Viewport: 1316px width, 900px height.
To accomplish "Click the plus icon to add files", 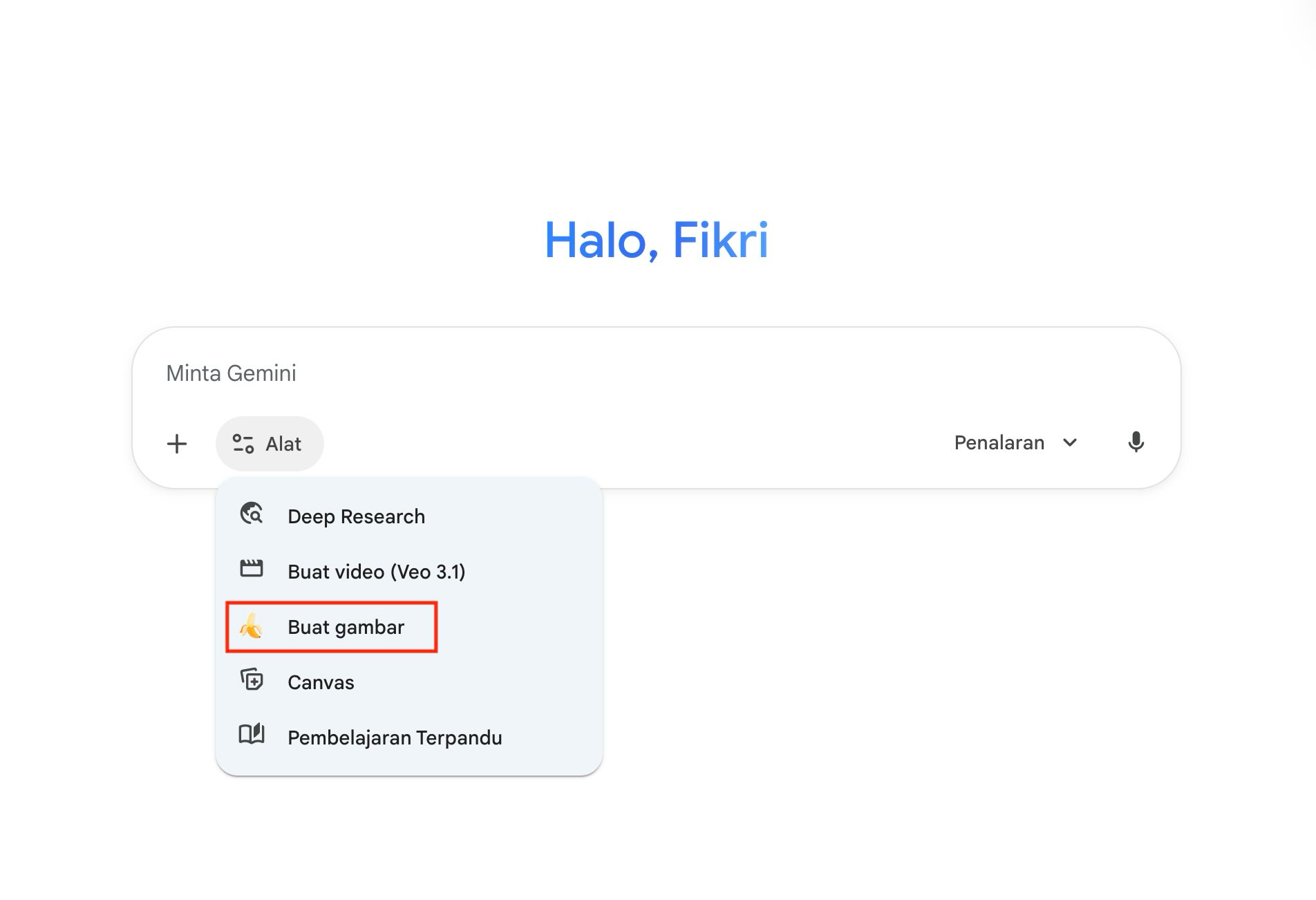I will 177,444.
